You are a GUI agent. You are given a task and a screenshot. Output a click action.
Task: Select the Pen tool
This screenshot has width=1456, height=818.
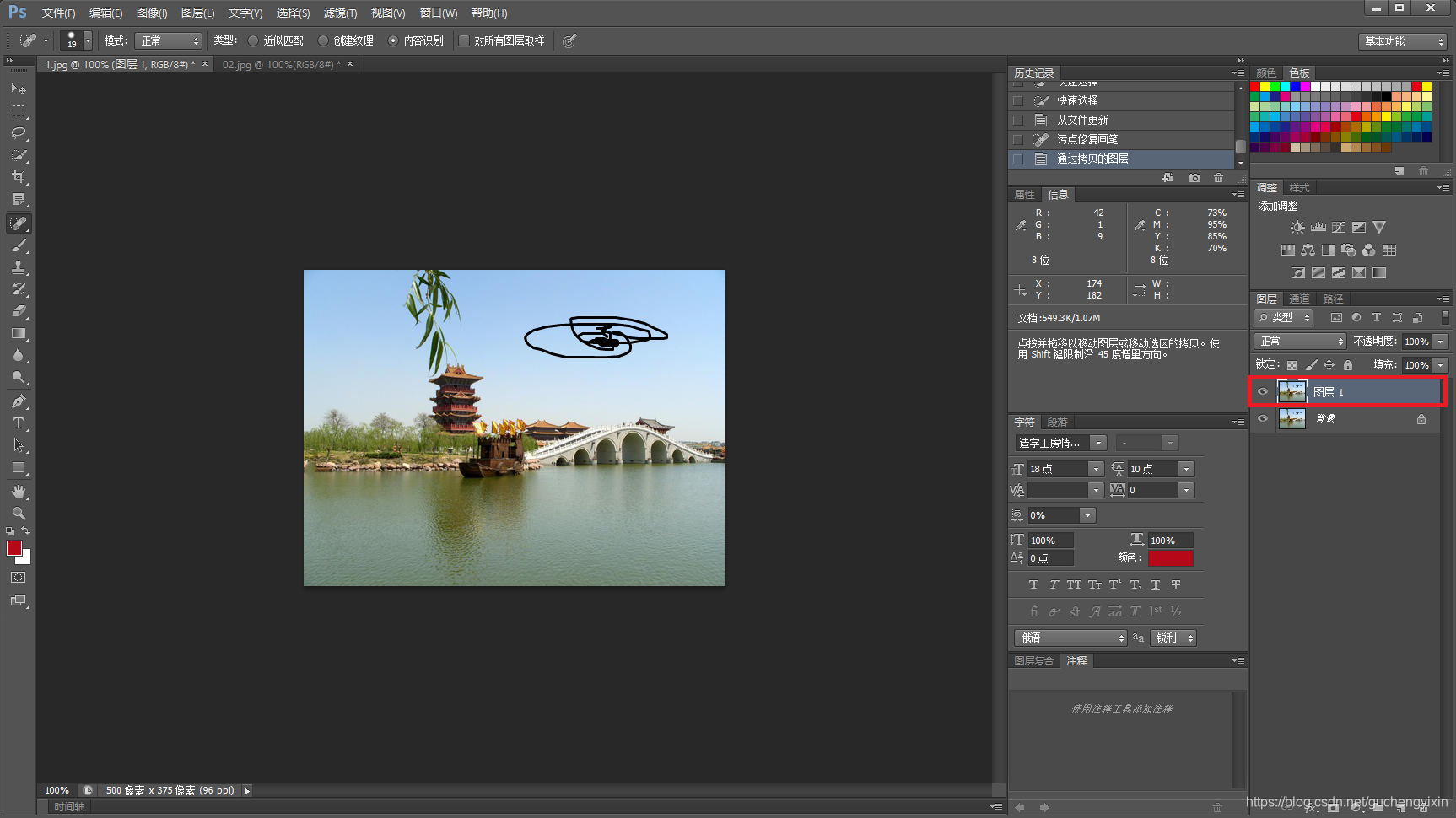click(x=19, y=401)
